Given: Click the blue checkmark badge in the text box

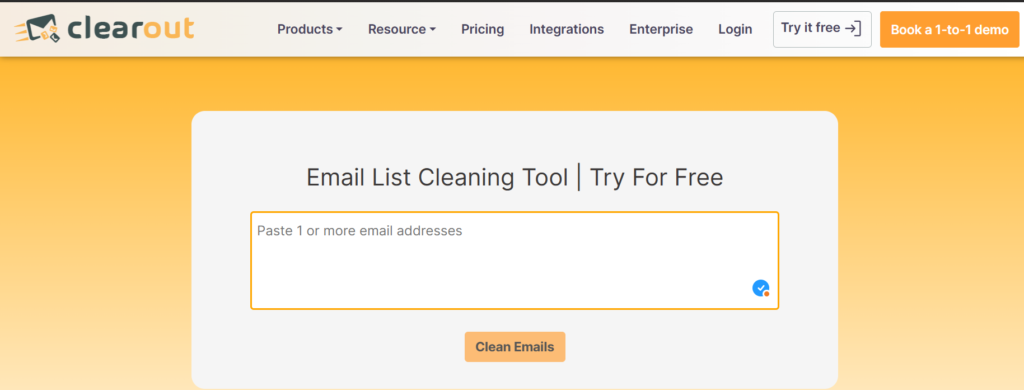Looking at the screenshot, I should (x=760, y=288).
